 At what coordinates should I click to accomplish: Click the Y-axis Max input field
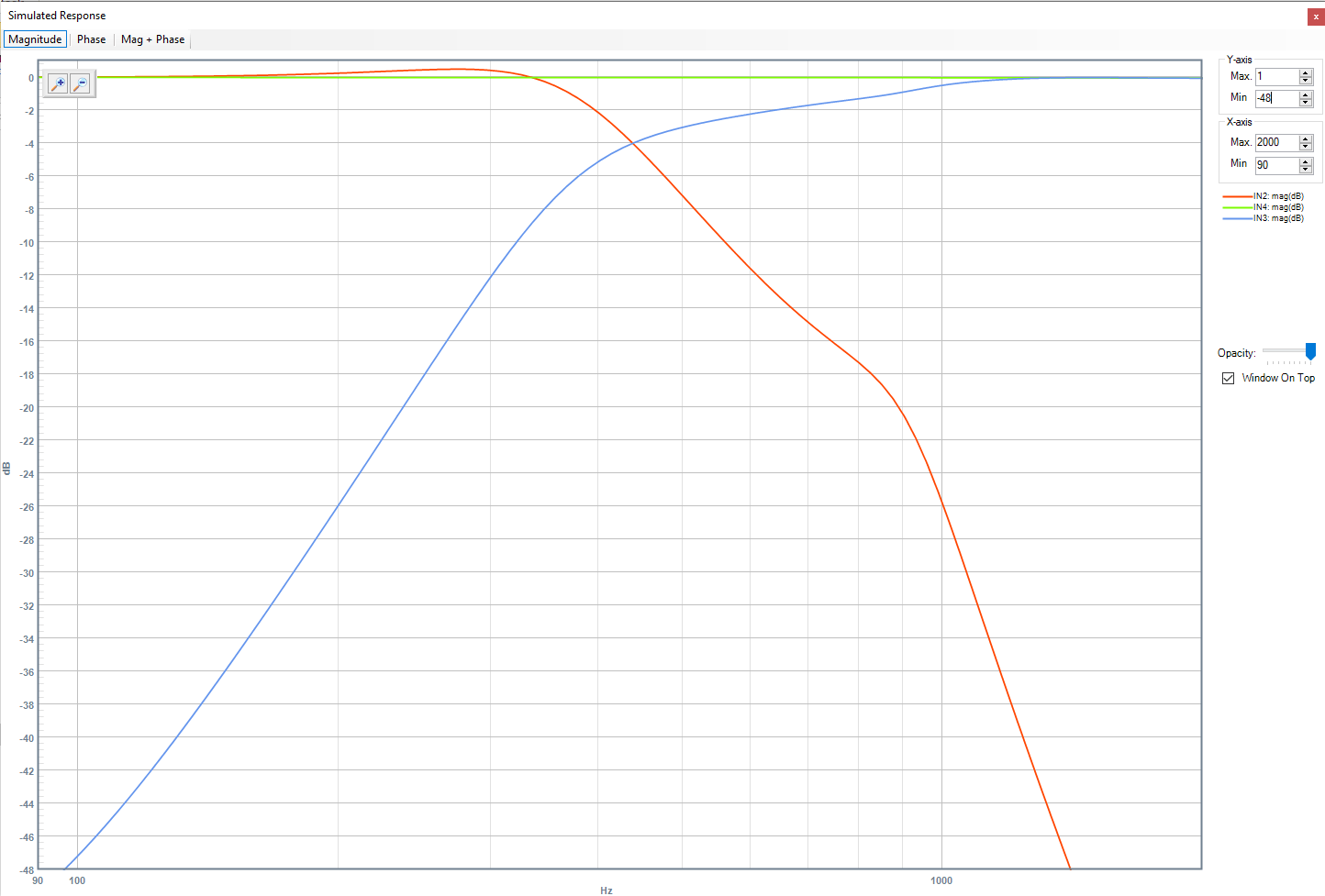click(x=1276, y=77)
